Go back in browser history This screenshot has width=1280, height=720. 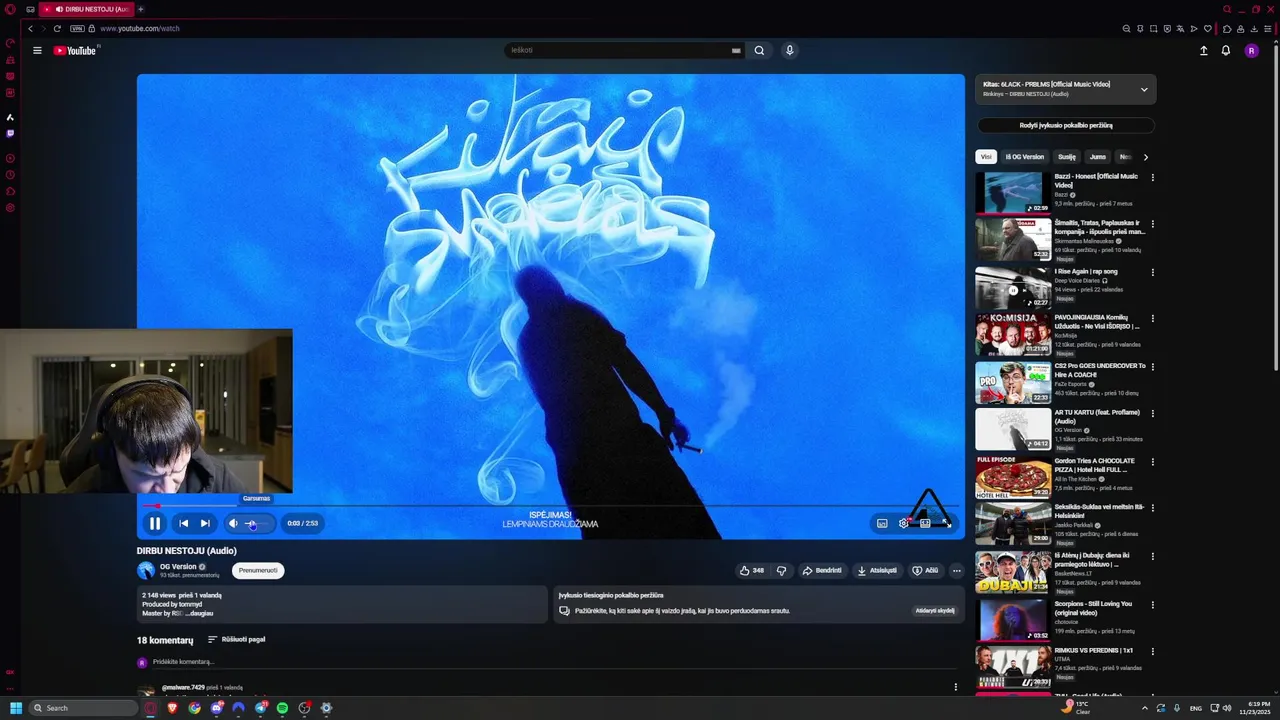30,28
